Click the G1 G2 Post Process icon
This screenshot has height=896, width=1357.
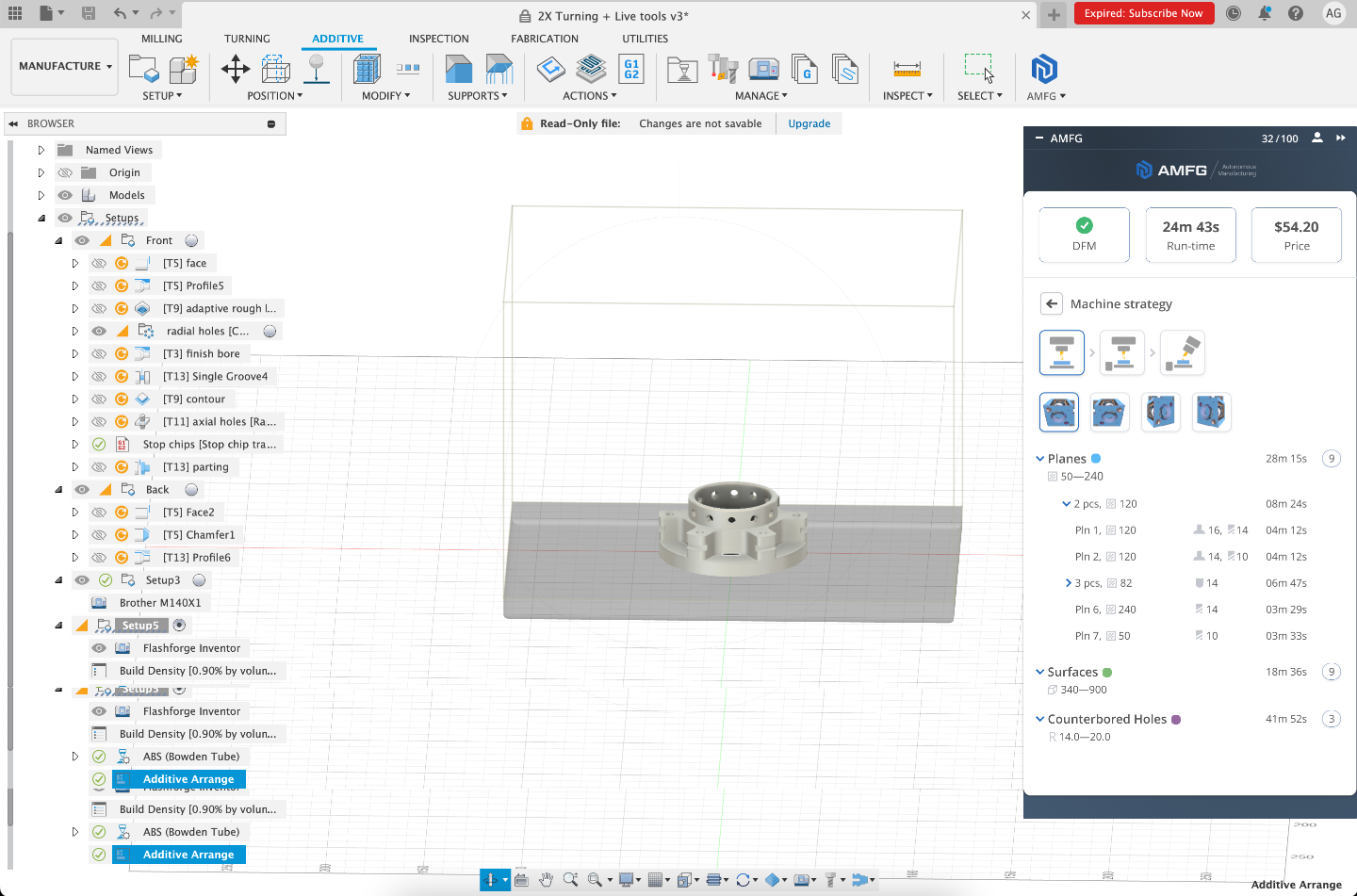(x=631, y=69)
